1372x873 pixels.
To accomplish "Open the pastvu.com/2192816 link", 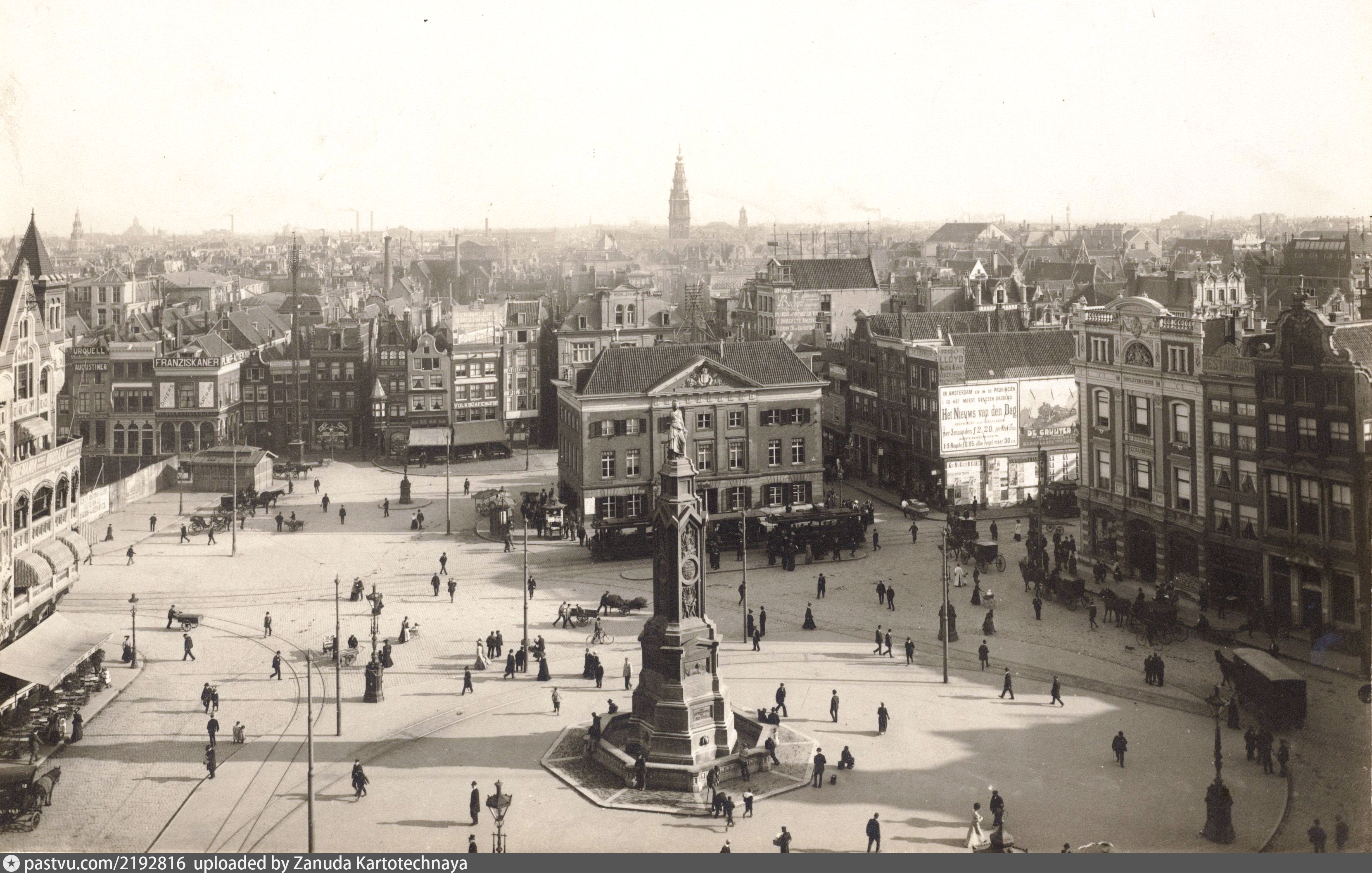I will tap(104, 863).
